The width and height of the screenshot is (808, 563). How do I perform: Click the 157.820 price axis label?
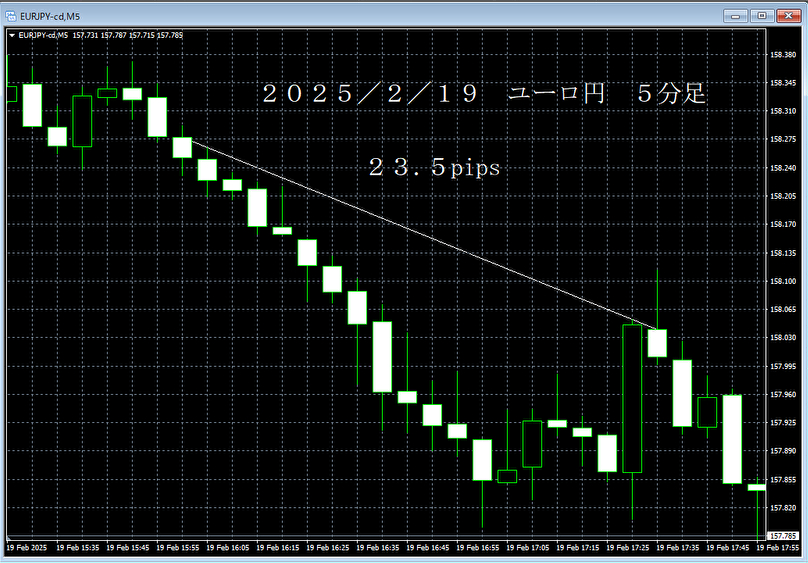(x=784, y=508)
